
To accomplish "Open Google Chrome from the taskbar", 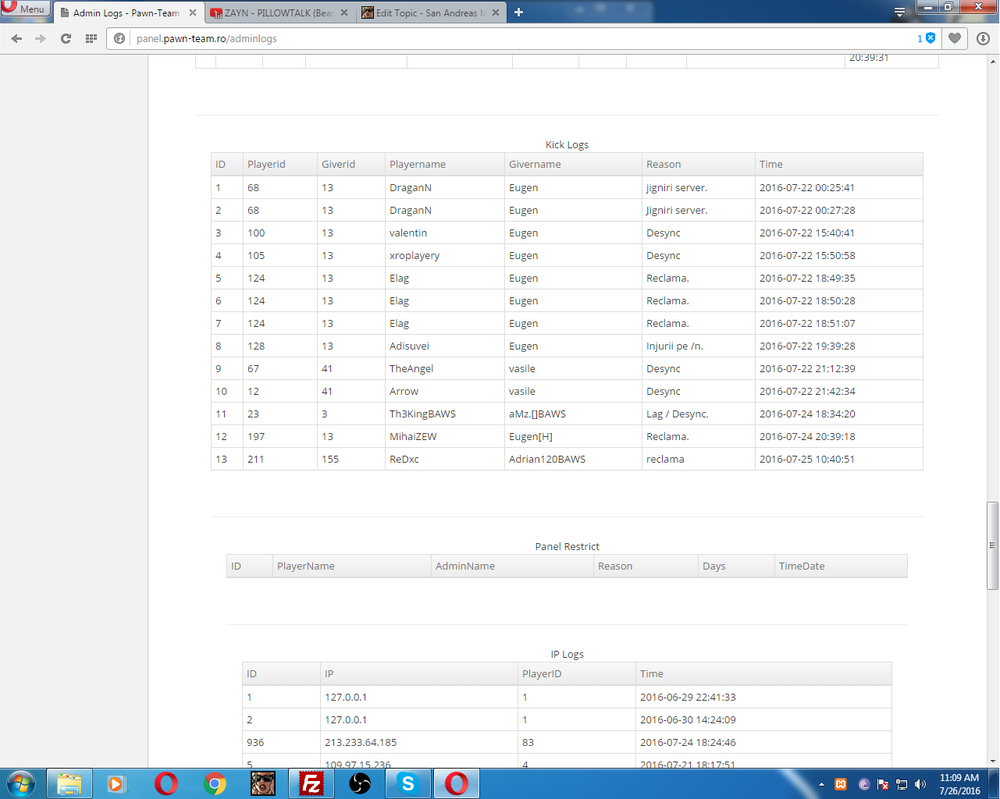I will [x=214, y=784].
